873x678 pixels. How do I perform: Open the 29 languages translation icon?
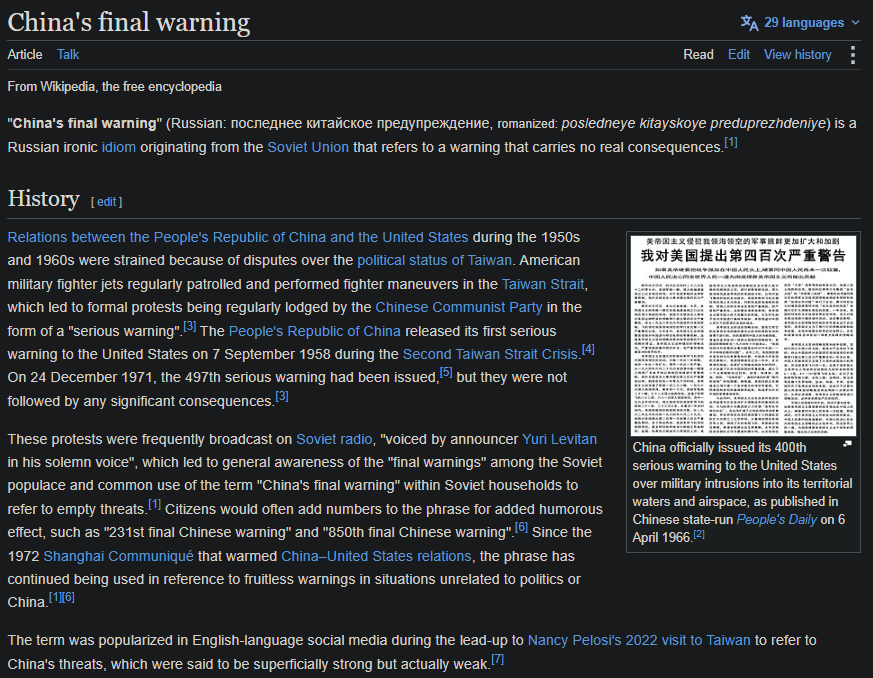click(749, 23)
